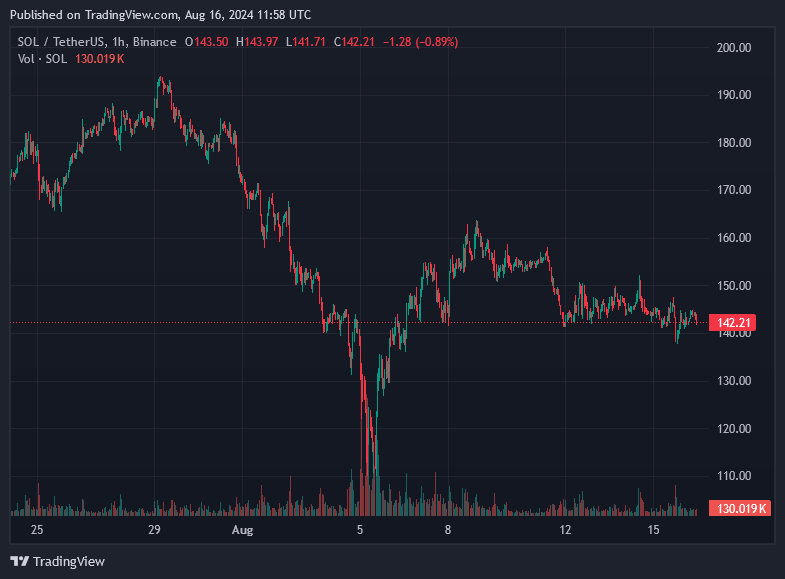Viewport: 785px width, 579px height.
Task: Click the 12 date label on time axis
Action: [x=565, y=529]
